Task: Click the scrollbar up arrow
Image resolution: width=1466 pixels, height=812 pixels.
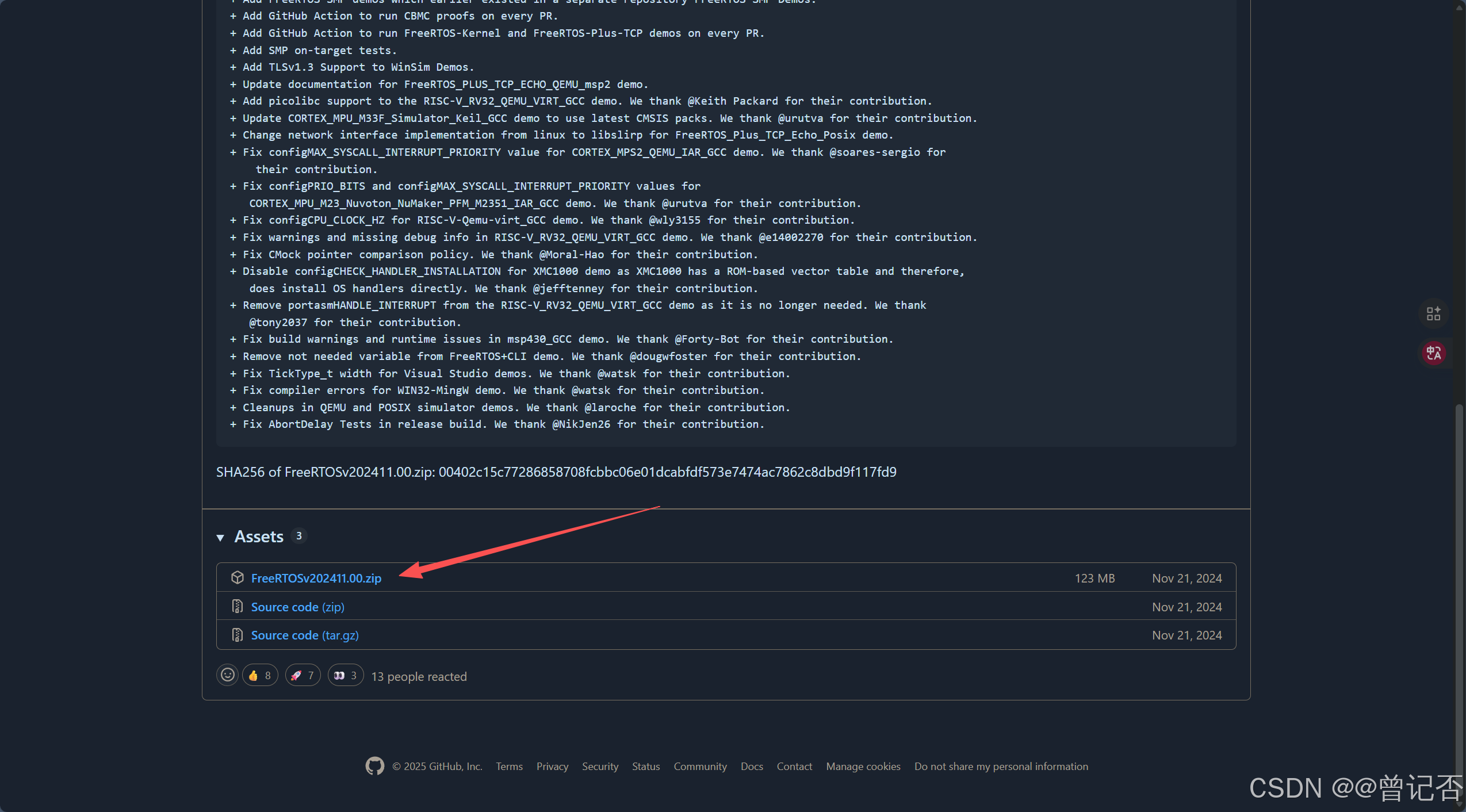Action: point(1459,7)
